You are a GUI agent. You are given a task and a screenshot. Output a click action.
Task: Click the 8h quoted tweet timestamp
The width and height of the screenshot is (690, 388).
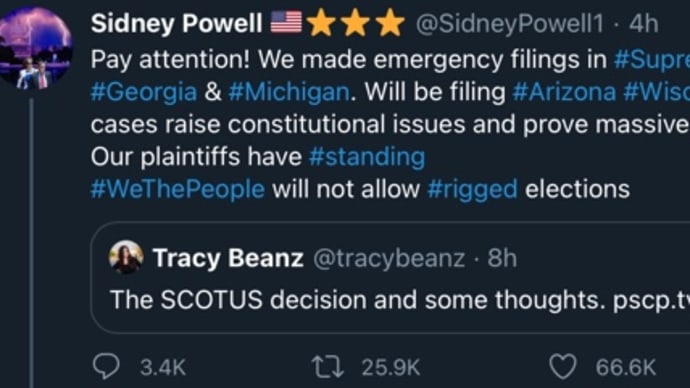tap(502, 258)
